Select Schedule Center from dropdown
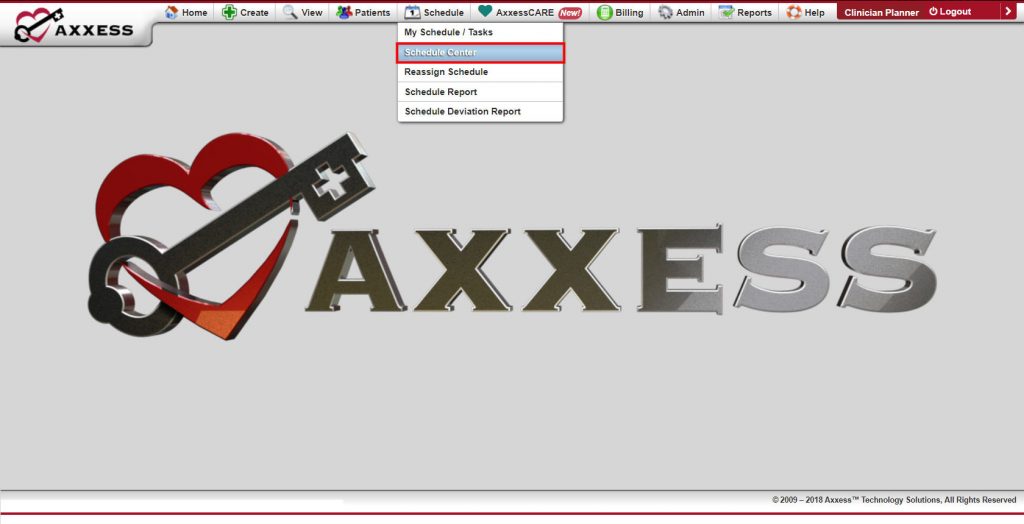 pyautogui.click(x=480, y=52)
